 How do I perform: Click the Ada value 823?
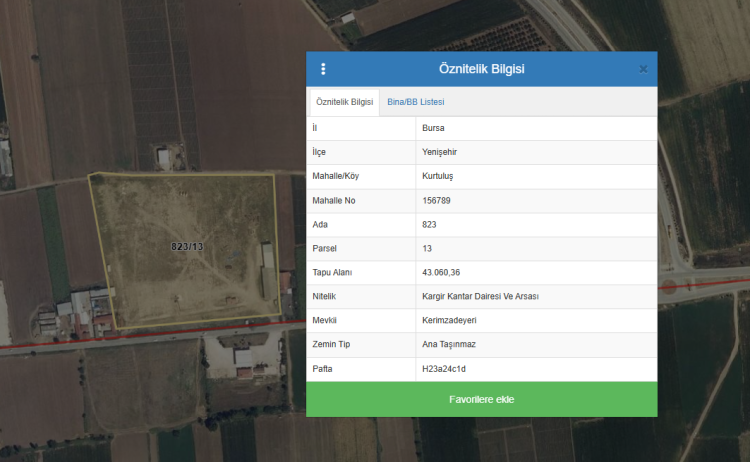[x=430, y=224]
